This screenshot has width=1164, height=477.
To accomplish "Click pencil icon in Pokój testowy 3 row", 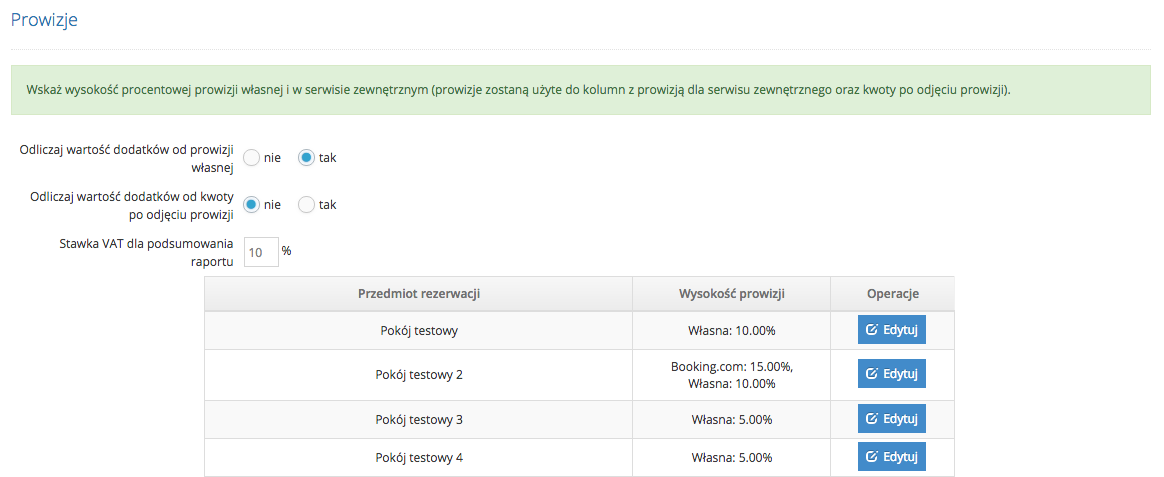I will (x=872, y=419).
